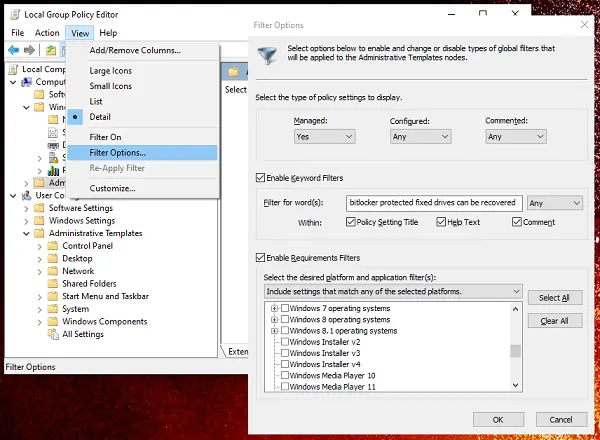Toggle Enable Requirements Filters checkbox
Image resolution: width=600 pixels, height=440 pixels.
tap(260, 257)
